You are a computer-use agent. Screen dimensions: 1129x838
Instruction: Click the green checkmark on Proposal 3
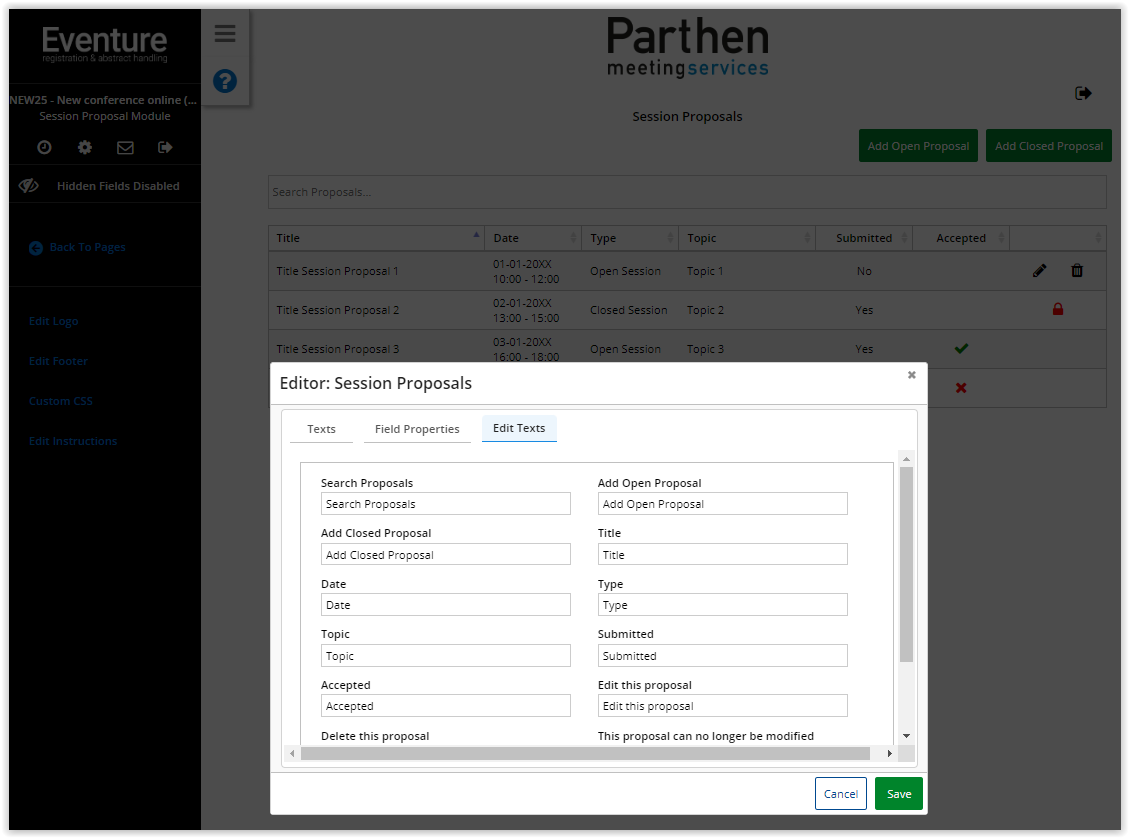pyautogui.click(x=961, y=348)
